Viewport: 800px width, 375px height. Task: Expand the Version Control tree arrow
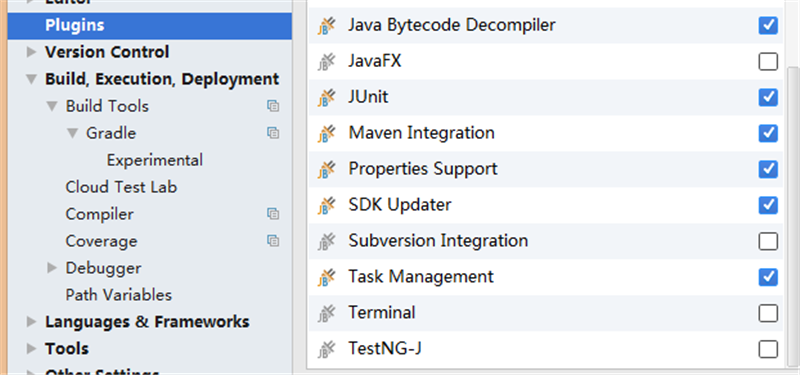32,52
